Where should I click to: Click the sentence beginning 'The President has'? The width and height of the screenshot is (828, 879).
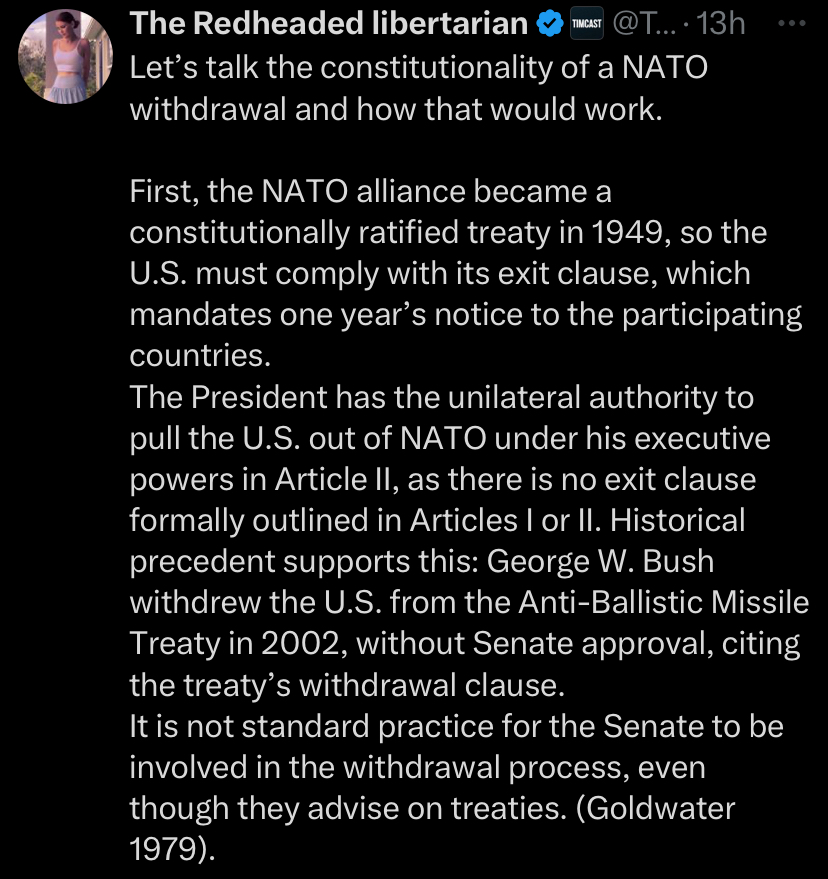pos(450,459)
